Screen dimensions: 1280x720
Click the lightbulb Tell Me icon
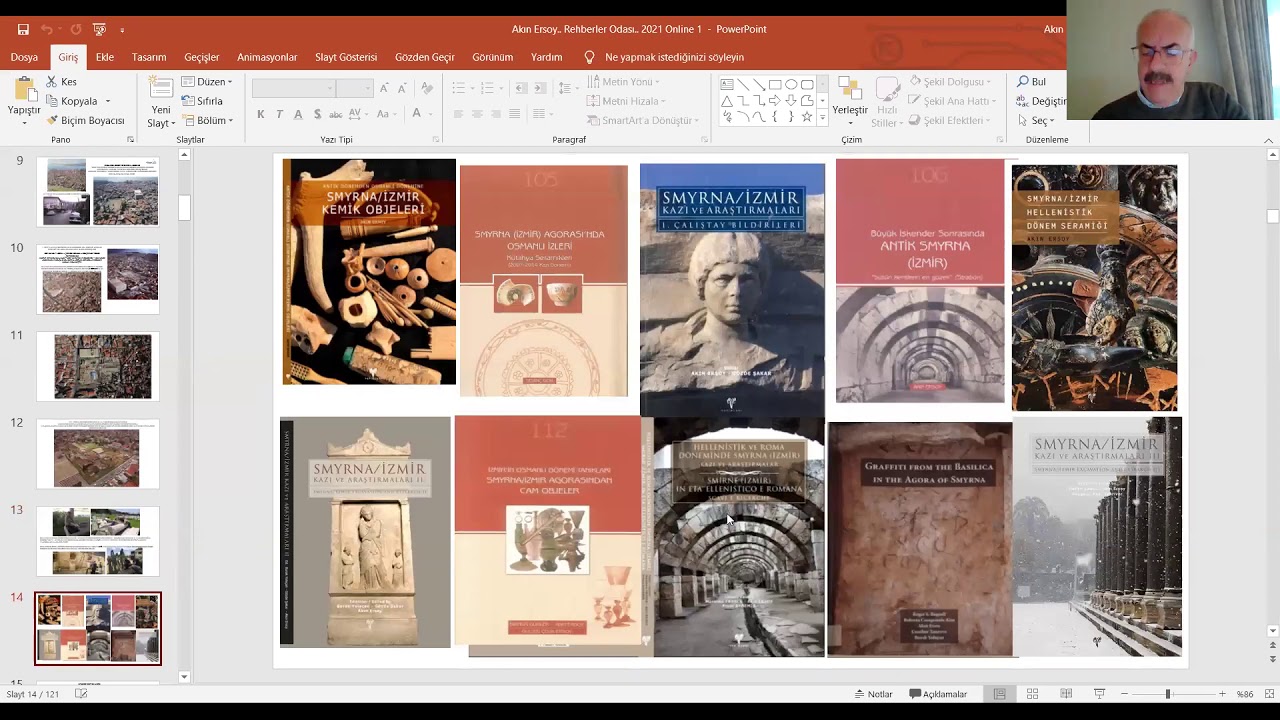pos(589,57)
